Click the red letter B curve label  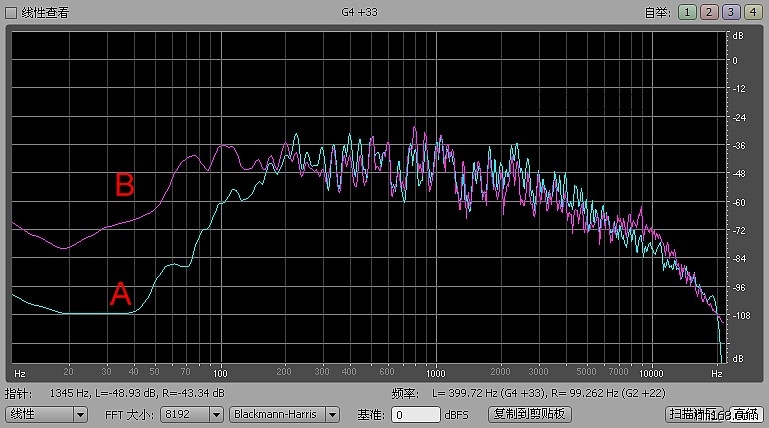tap(124, 185)
